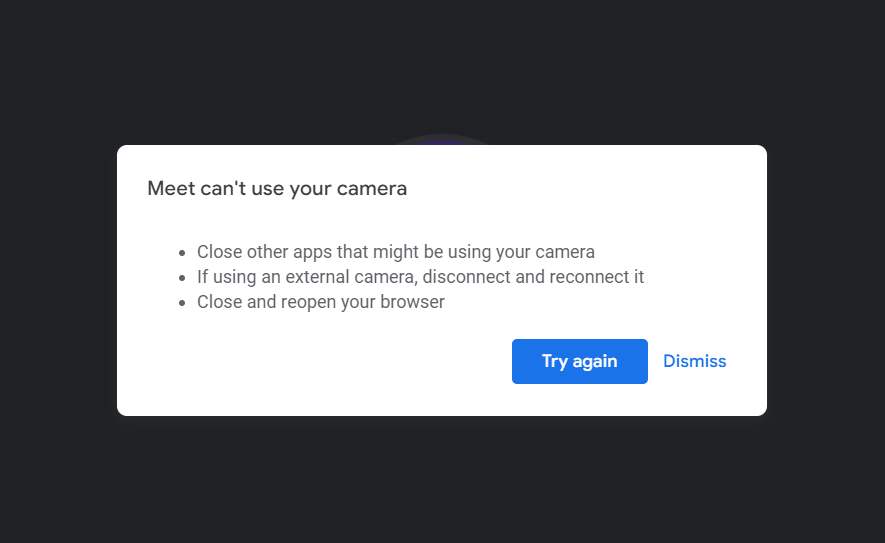Image resolution: width=885 pixels, height=543 pixels.
Task: Dismiss the camera error dialog
Action: pyautogui.click(x=694, y=361)
